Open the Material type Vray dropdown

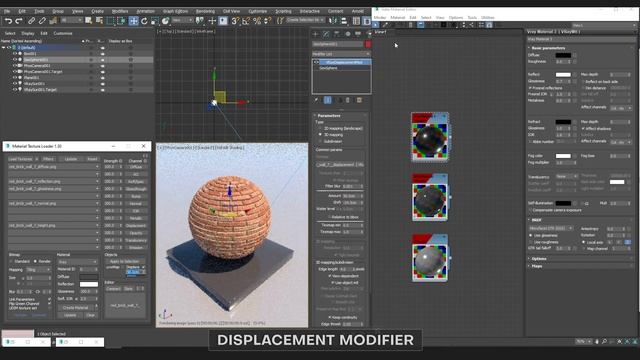click(78, 262)
